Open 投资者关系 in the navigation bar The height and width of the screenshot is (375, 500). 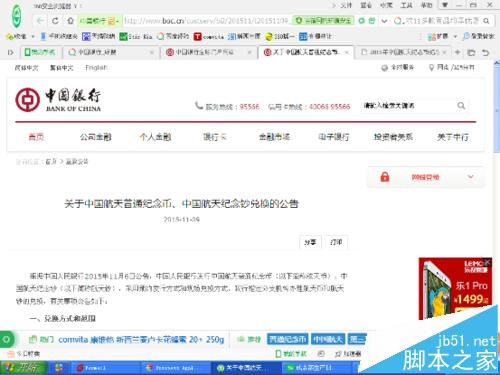point(393,137)
